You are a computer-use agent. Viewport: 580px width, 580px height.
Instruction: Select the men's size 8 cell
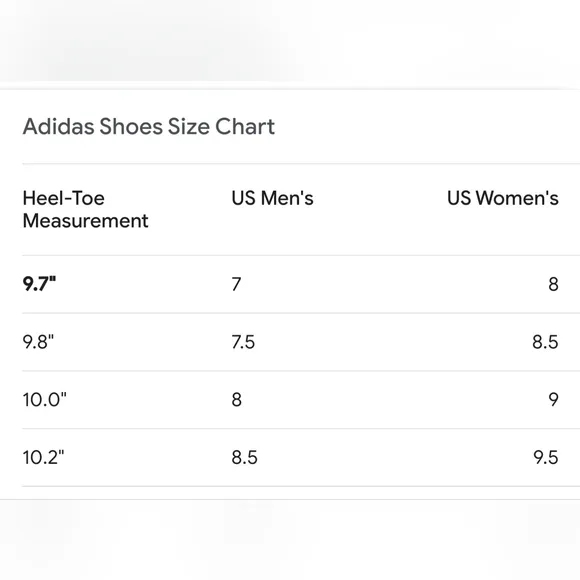(237, 400)
